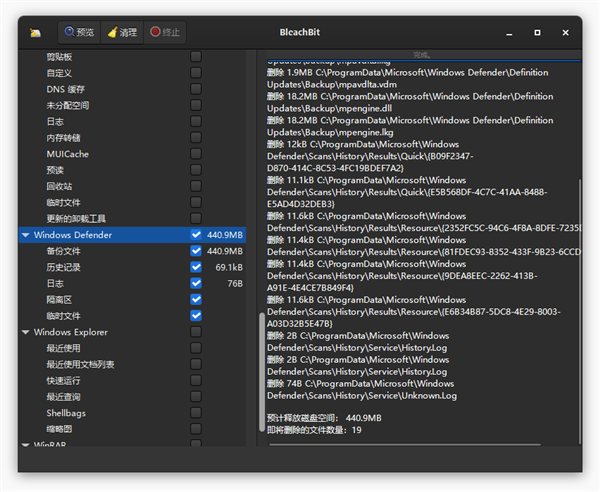The height and width of the screenshot is (492, 600).
Task: Click the mpengine.lkg log entry
Action: click(410, 126)
